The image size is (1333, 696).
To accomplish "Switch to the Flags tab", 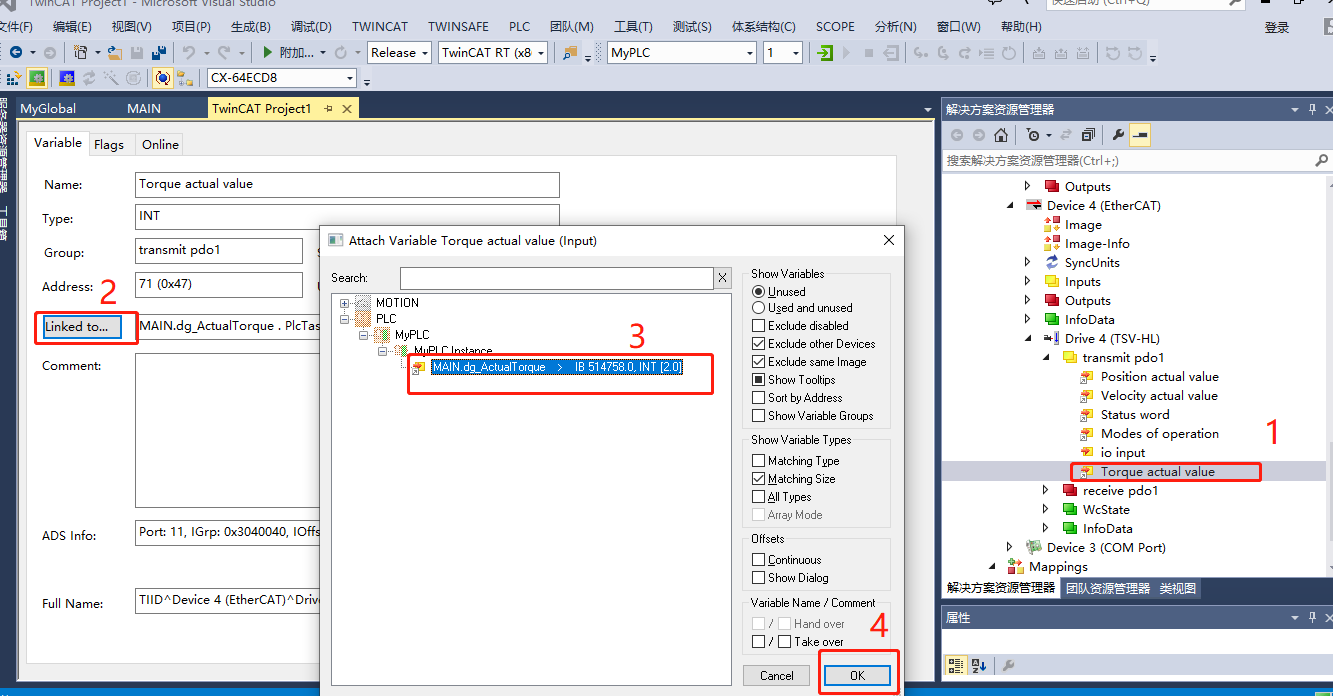I will pos(109,145).
